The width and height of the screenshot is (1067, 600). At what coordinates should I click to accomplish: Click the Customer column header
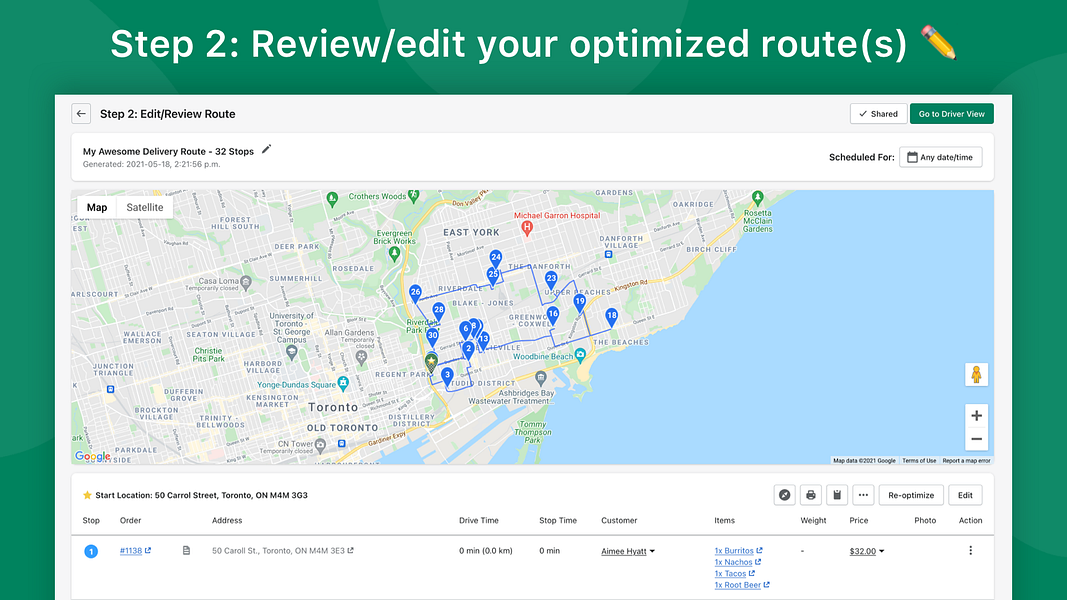[x=619, y=520]
